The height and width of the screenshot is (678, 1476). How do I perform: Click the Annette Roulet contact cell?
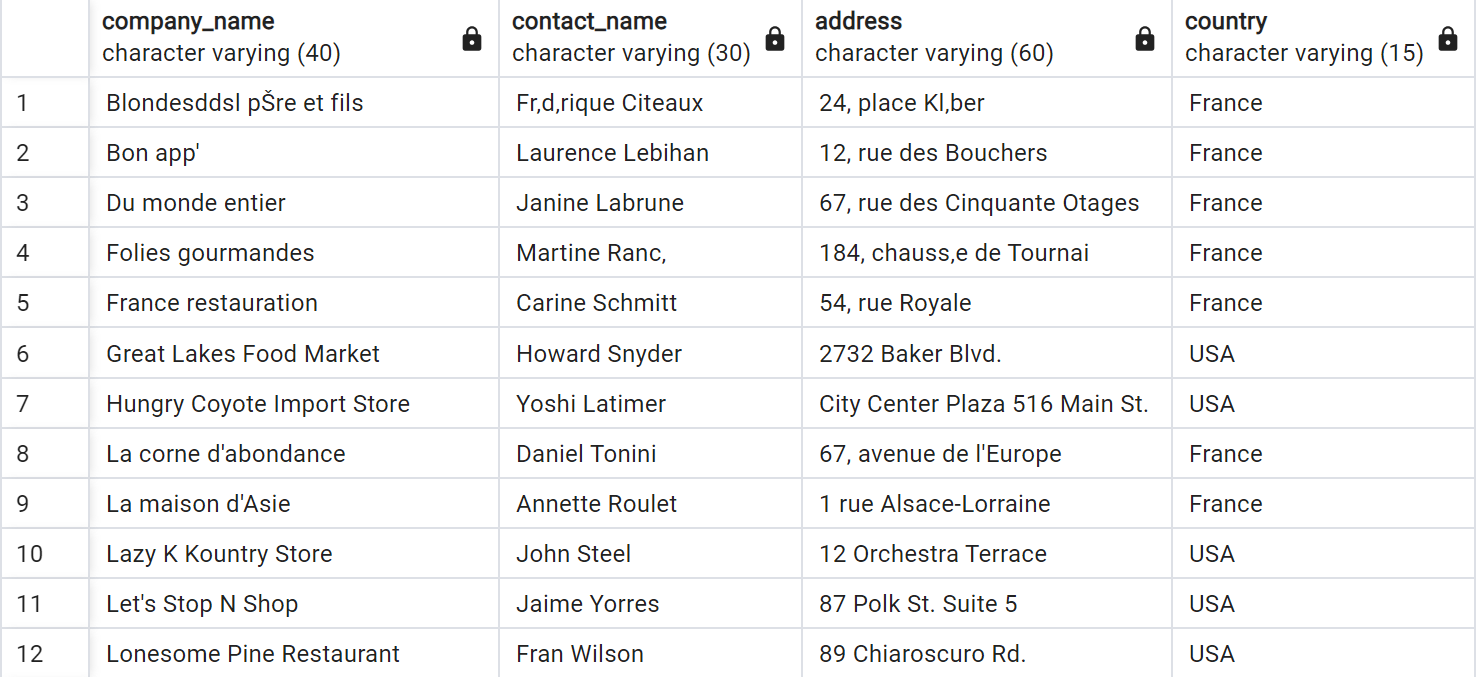(x=650, y=503)
